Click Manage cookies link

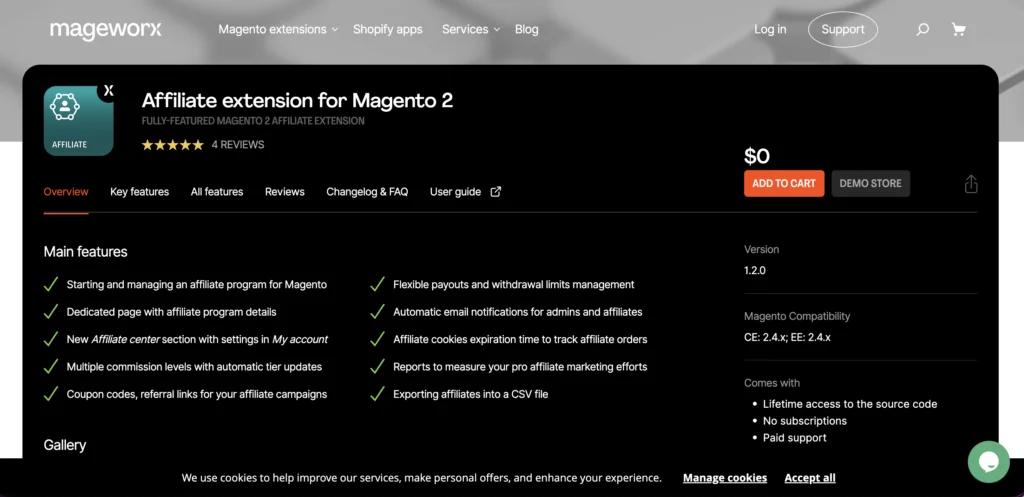click(725, 478)
